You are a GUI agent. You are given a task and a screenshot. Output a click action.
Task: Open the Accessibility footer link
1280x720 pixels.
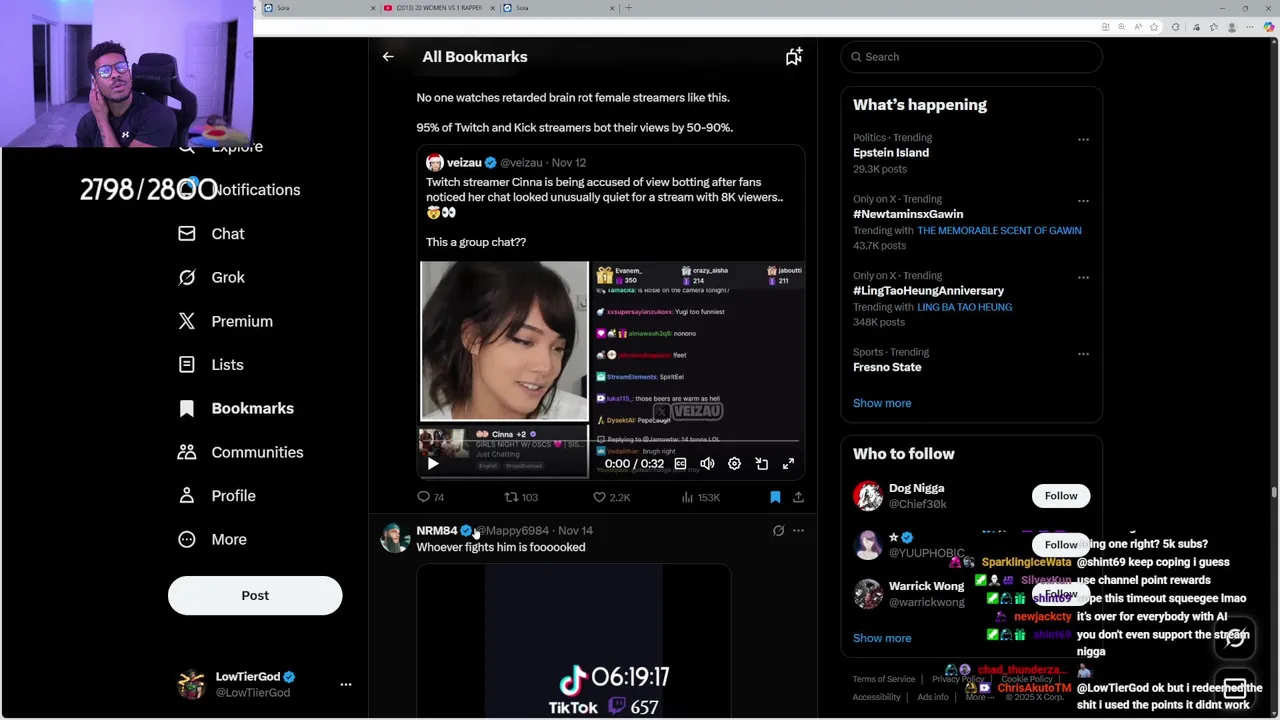[877, 697]
